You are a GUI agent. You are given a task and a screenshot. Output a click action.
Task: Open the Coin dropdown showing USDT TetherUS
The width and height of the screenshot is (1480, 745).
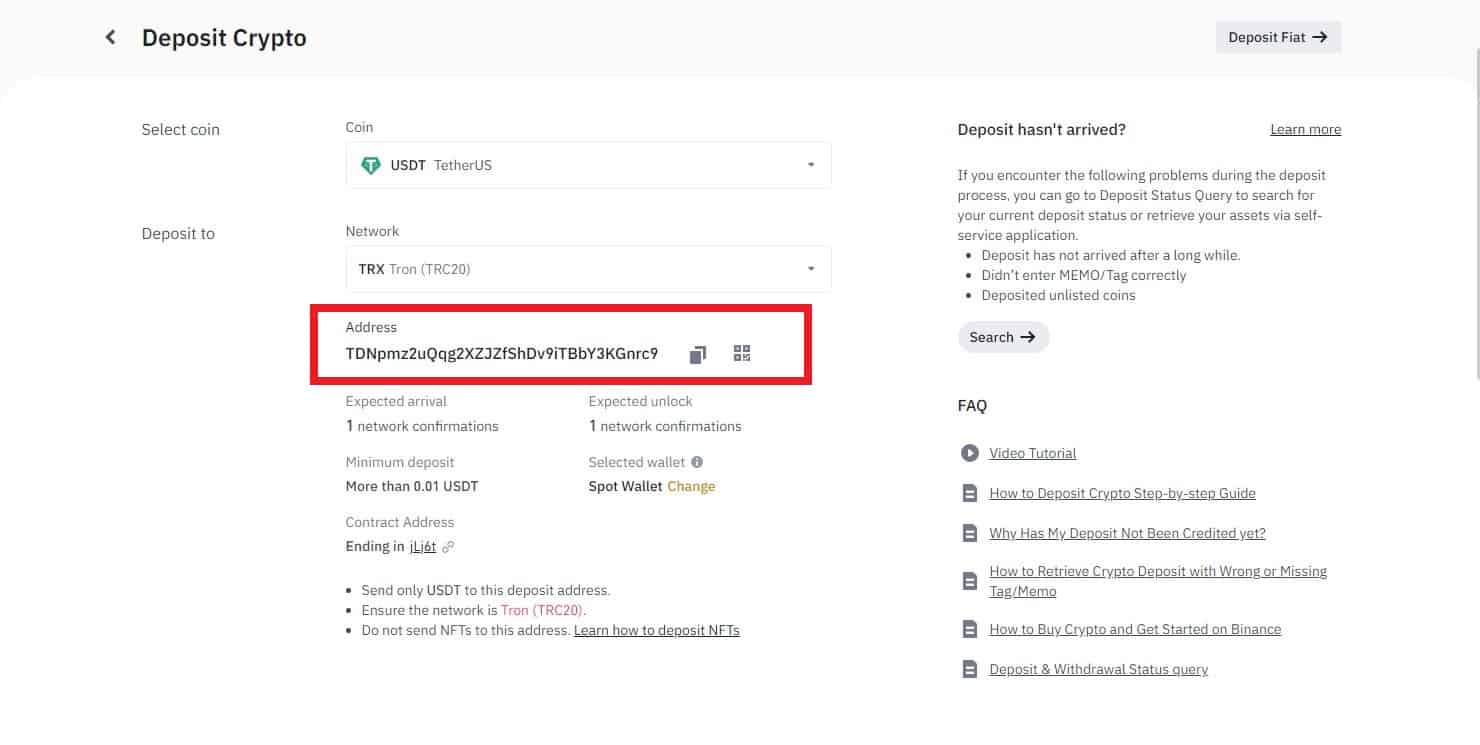tap(588, 165)
